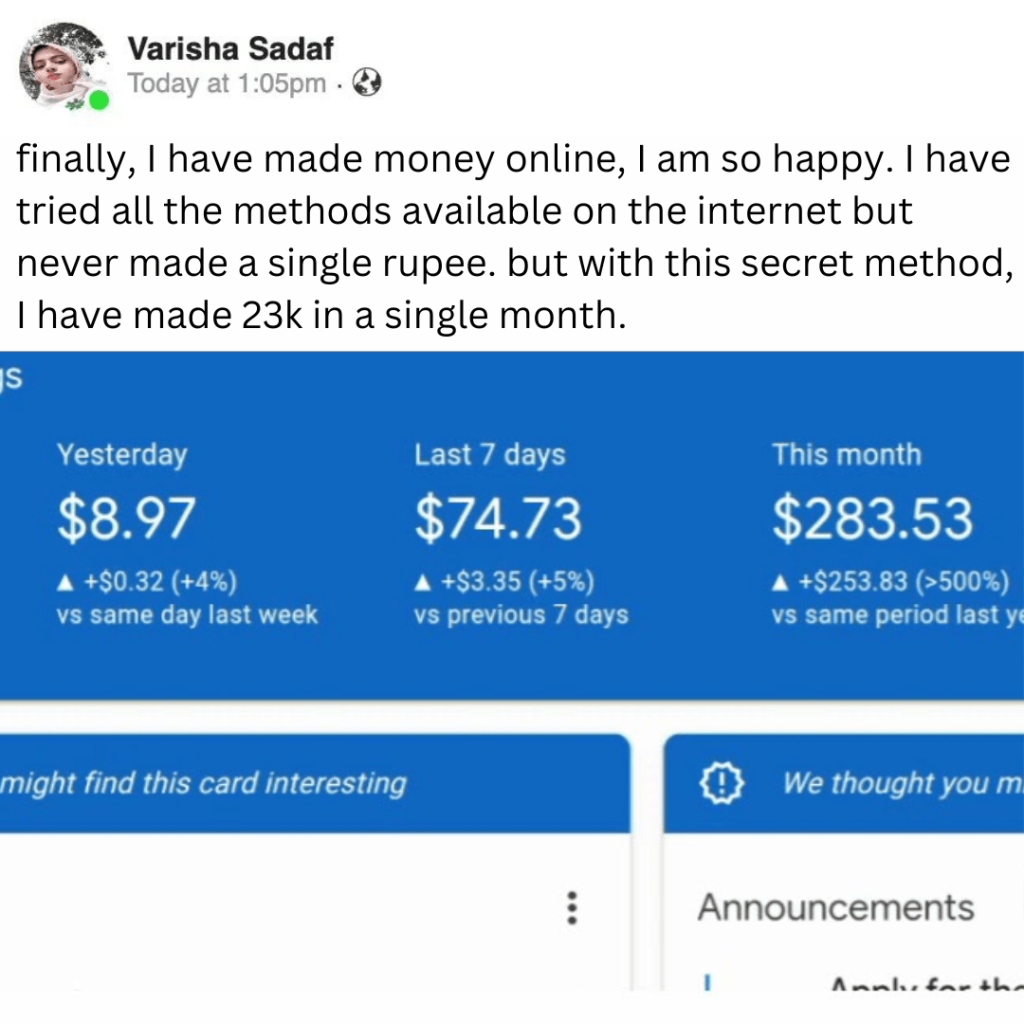This screenshot has width=1024, height=1024.
Task: Click the post text about making money online
Action: click(512, 240)
